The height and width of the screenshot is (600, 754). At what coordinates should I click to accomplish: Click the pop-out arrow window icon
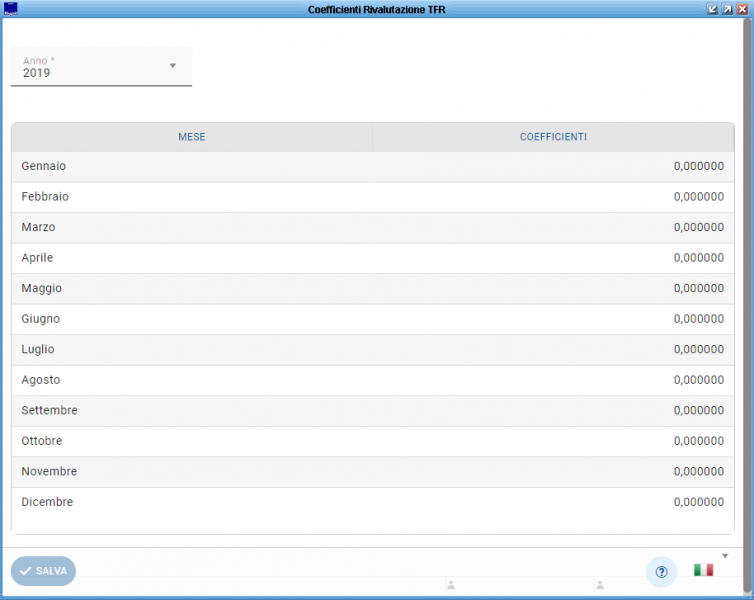(x=728, y=9)
